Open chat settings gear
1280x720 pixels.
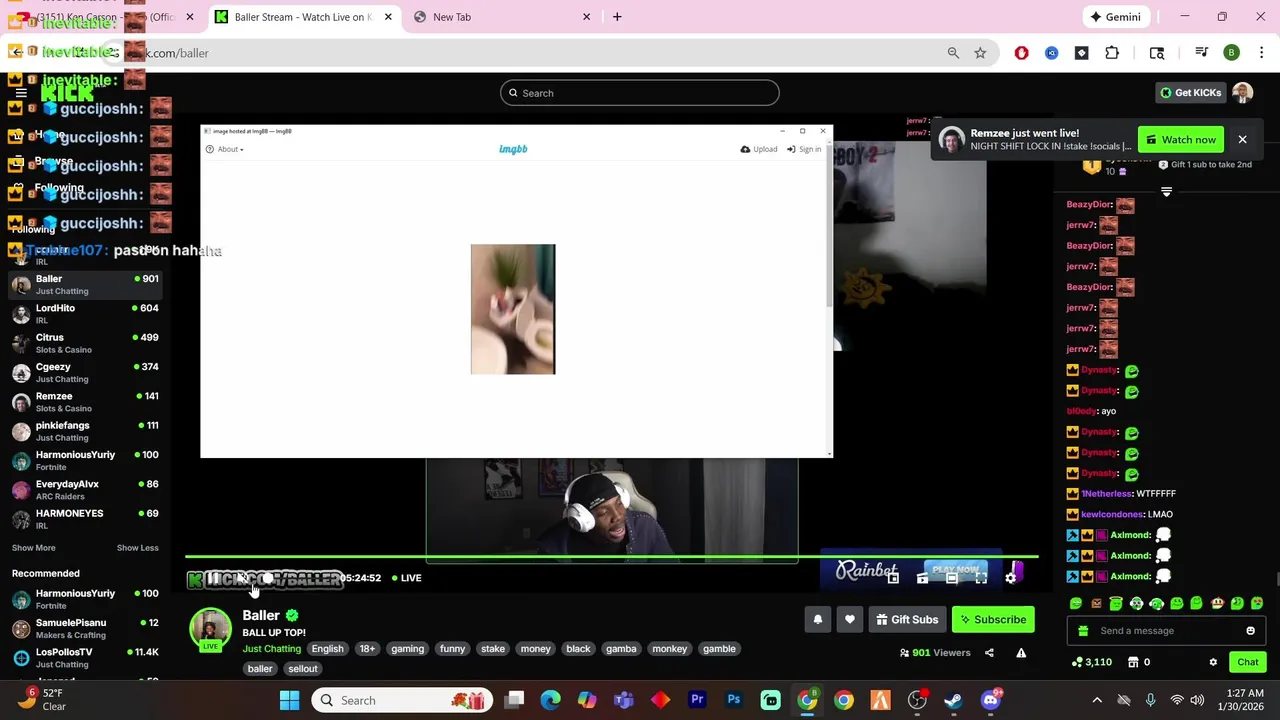pos(1213,662)
